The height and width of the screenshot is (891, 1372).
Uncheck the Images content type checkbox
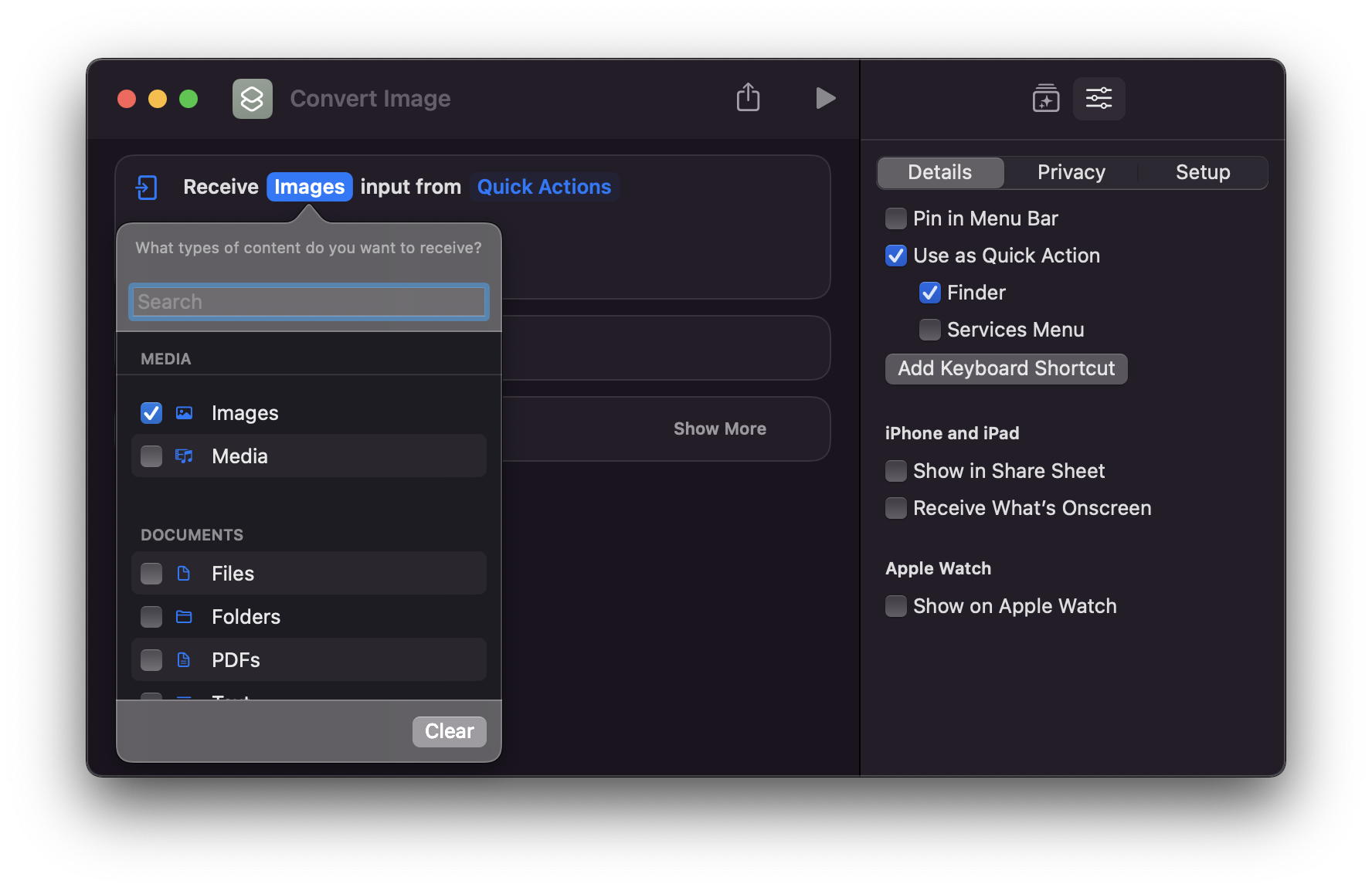pyautogui.click(x=151, y=413)
